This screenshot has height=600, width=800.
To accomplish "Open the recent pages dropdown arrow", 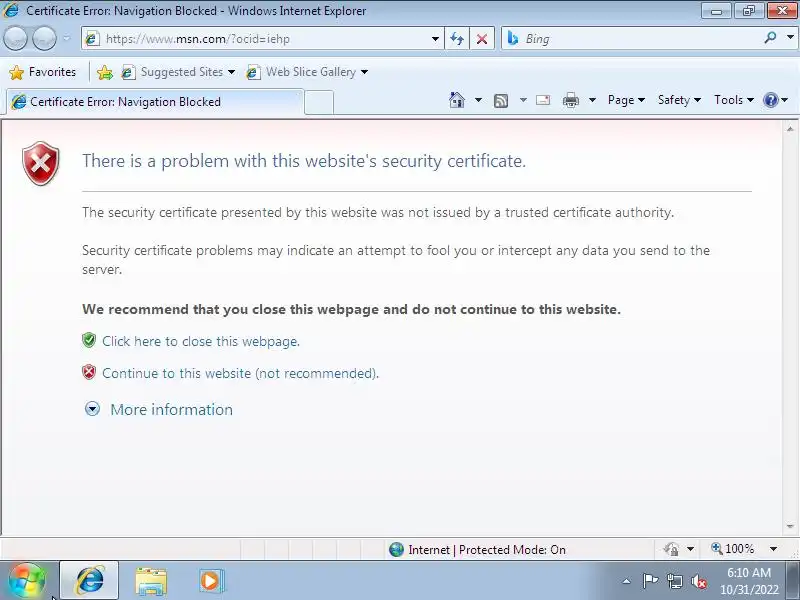I will pos(66,39).
